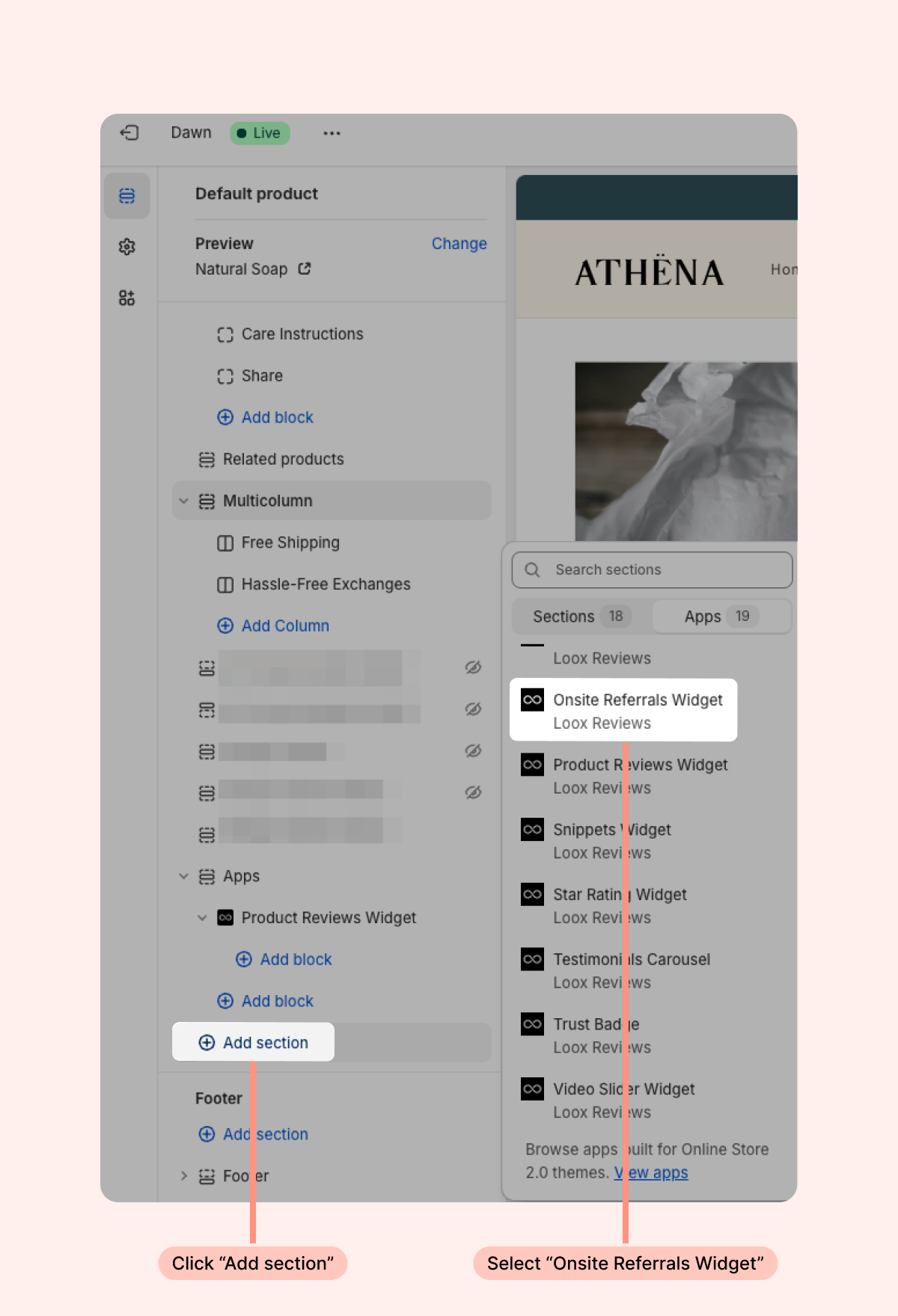Select the Onsite Referrals Widget Loox icon
The image size is (898, 1316).
532,700
